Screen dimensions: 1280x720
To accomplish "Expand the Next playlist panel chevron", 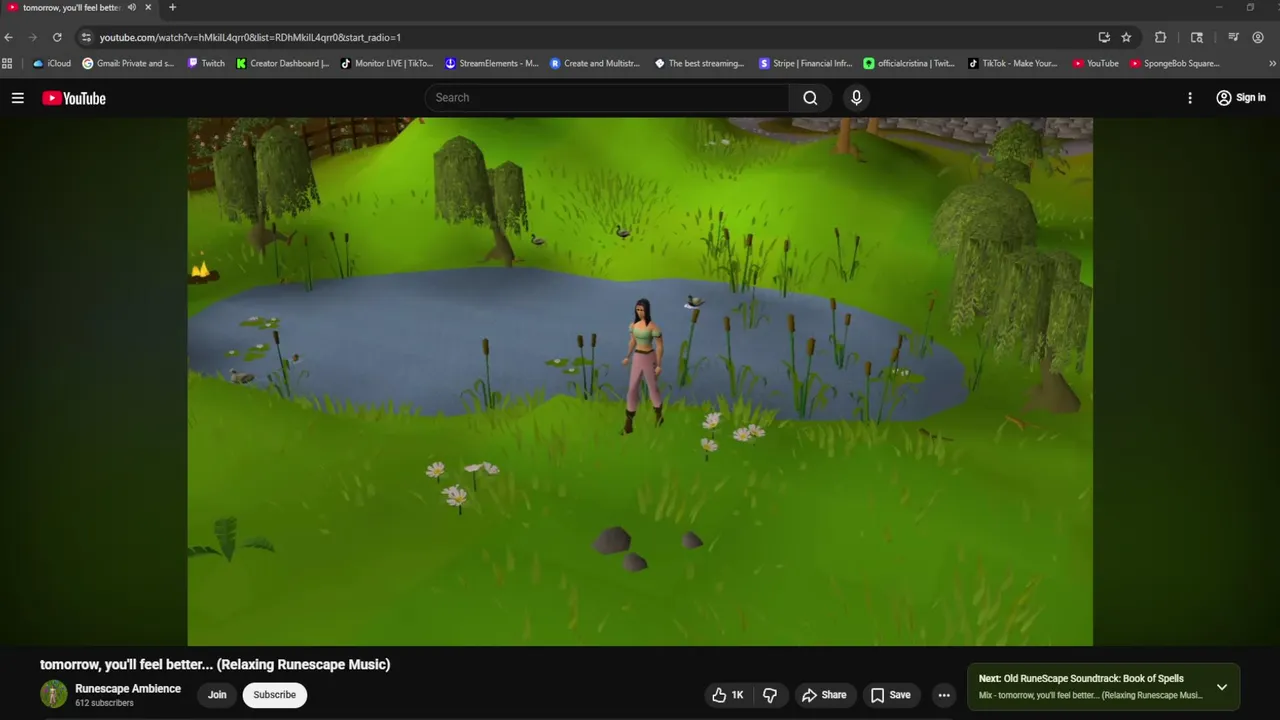I will [1221, 687].
